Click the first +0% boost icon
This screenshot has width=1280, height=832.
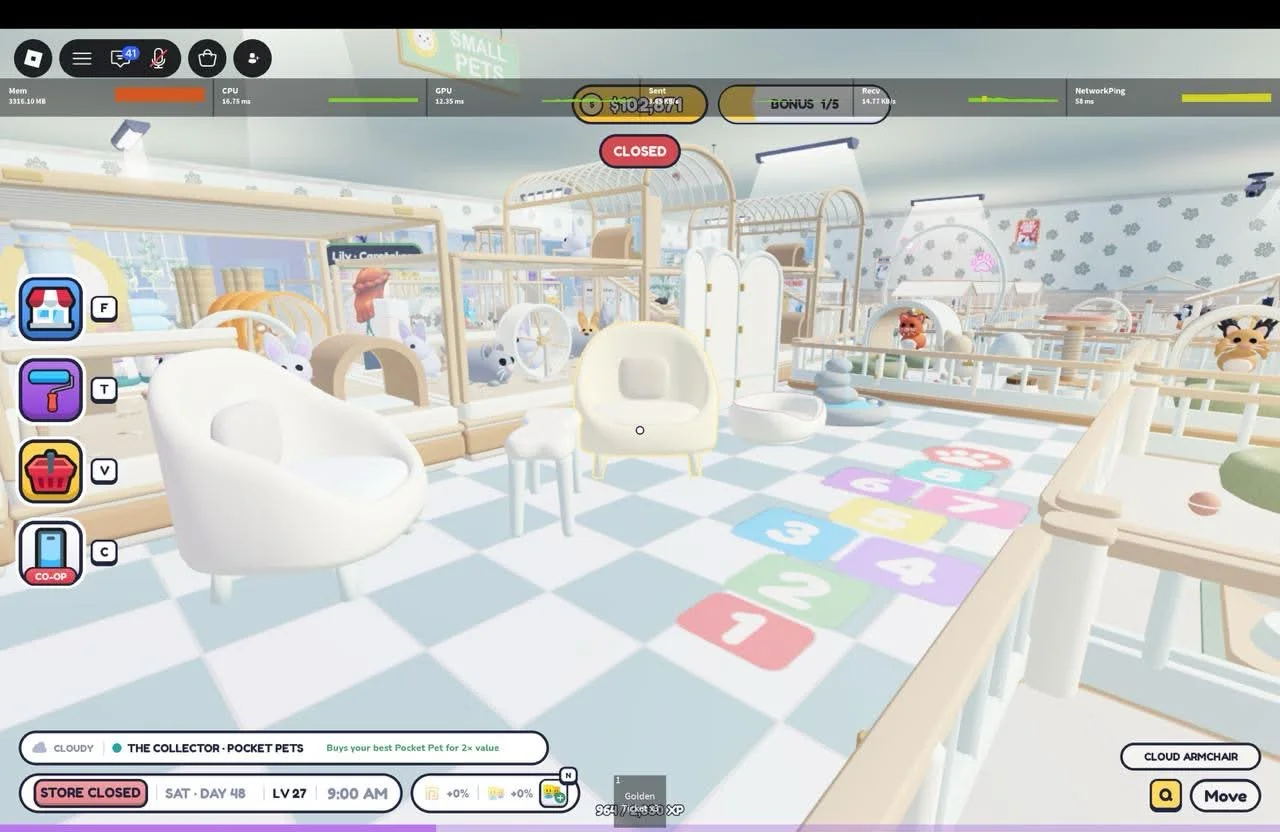[x=432, y=793]
